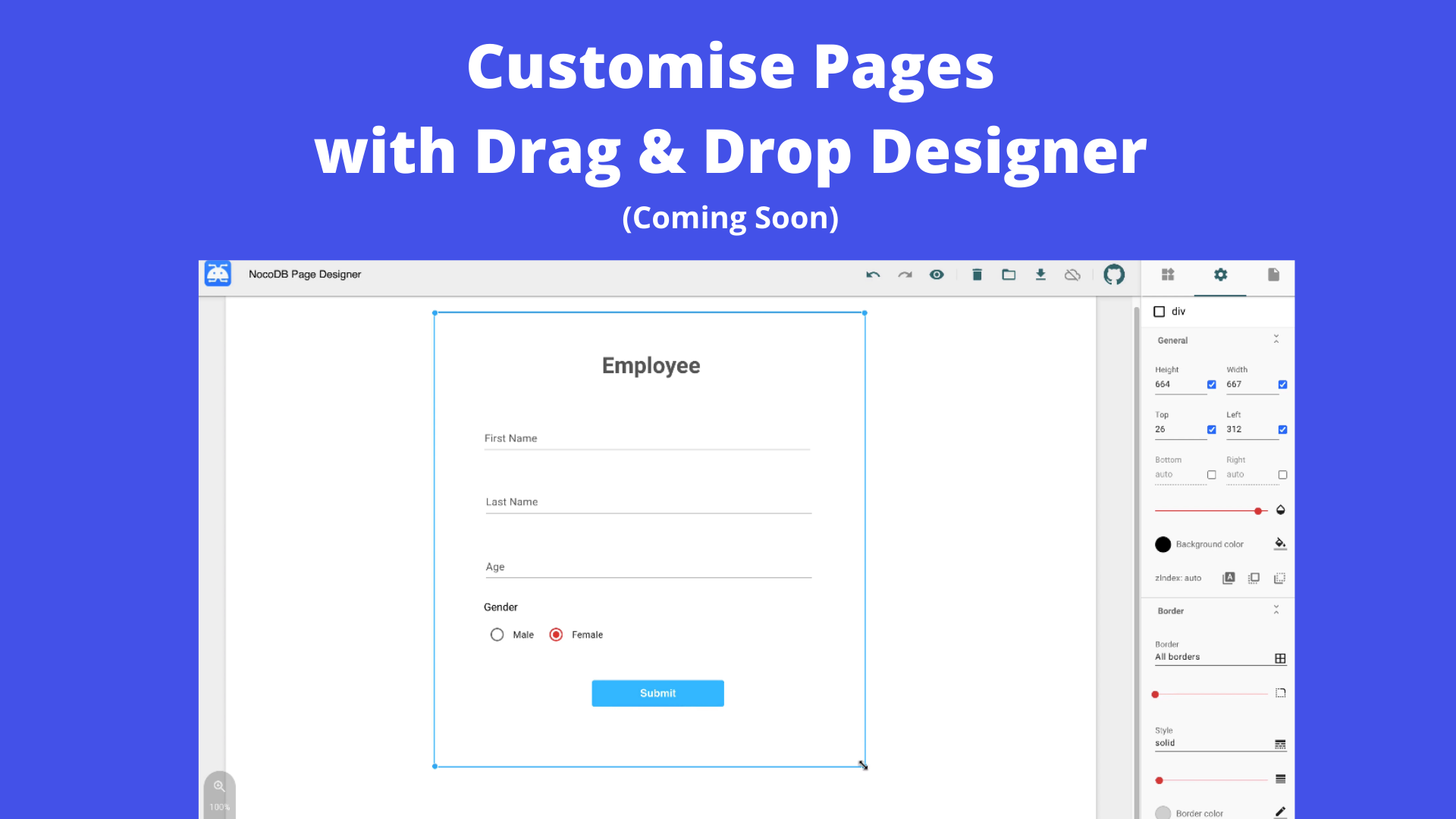Collapse the General section

tap(1276, 340)
